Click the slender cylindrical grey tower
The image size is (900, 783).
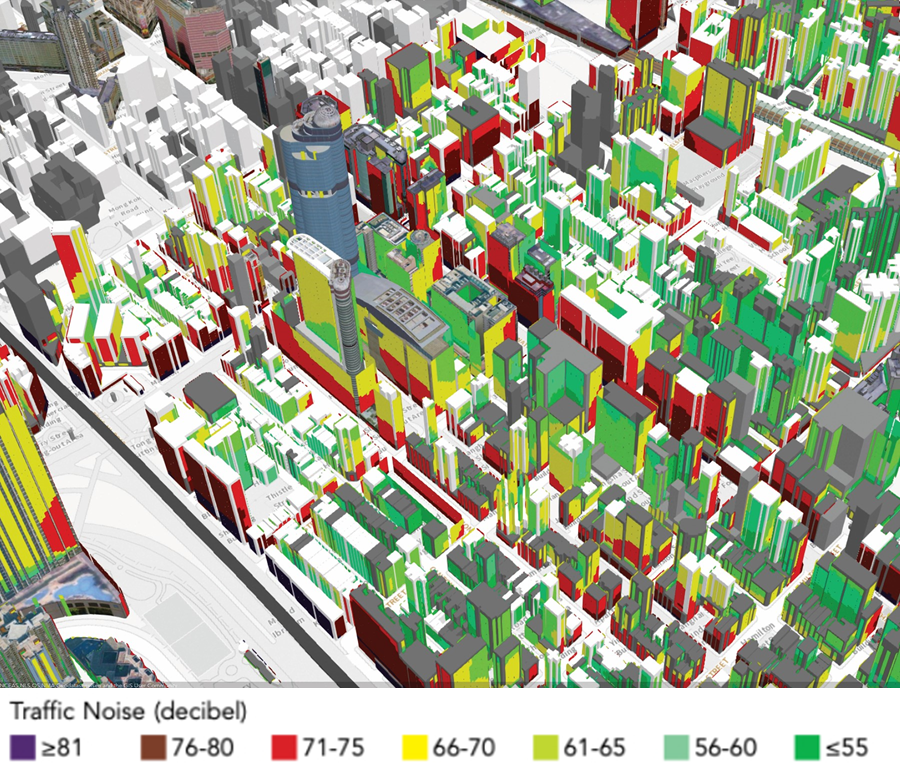click(345, 320)
